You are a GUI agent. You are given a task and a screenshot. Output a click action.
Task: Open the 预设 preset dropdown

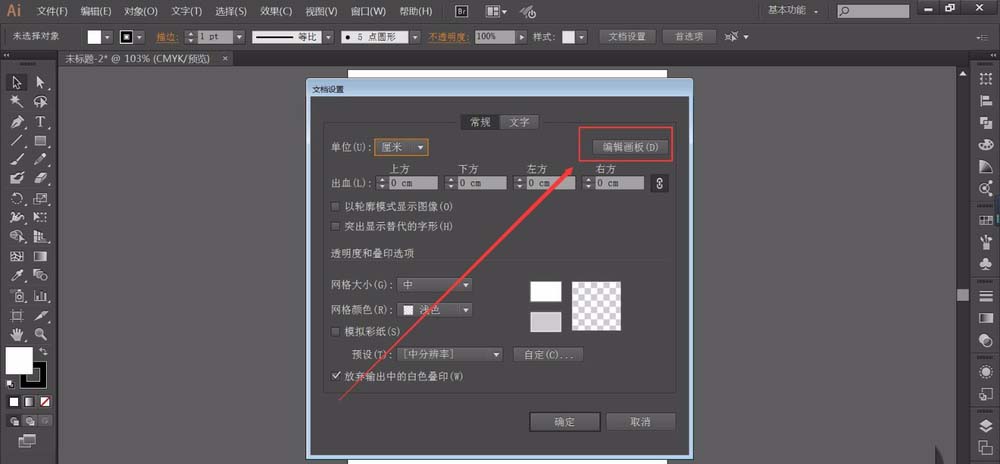pyautogui.click(x=449, y=354)
